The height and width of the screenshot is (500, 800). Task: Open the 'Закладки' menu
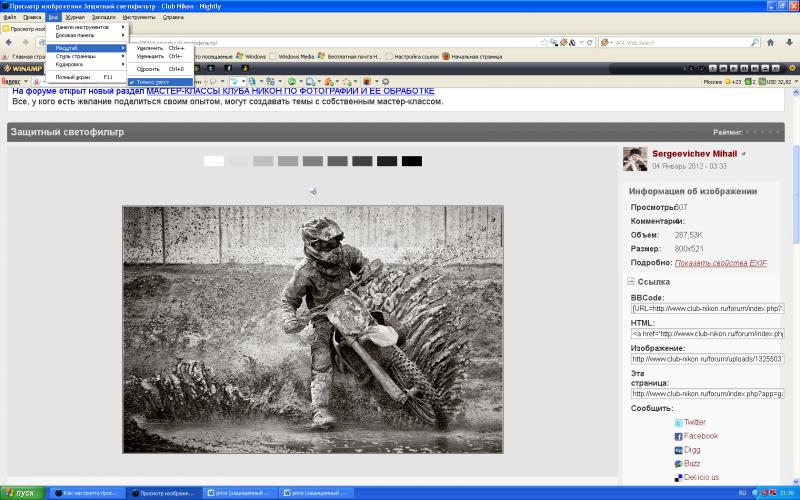point(104,17)
